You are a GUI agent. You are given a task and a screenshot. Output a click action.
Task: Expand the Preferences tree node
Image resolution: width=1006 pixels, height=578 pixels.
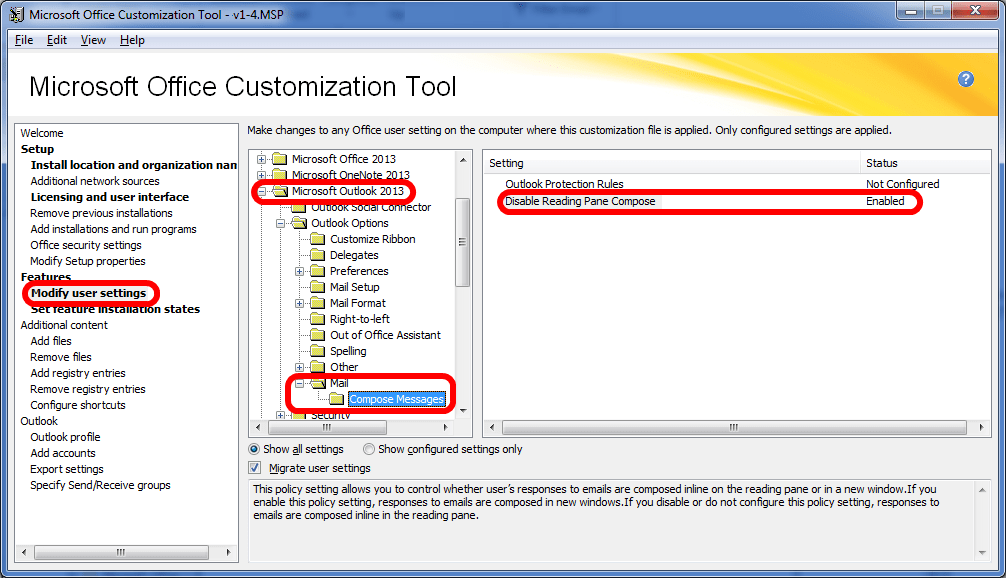[300, 271]
